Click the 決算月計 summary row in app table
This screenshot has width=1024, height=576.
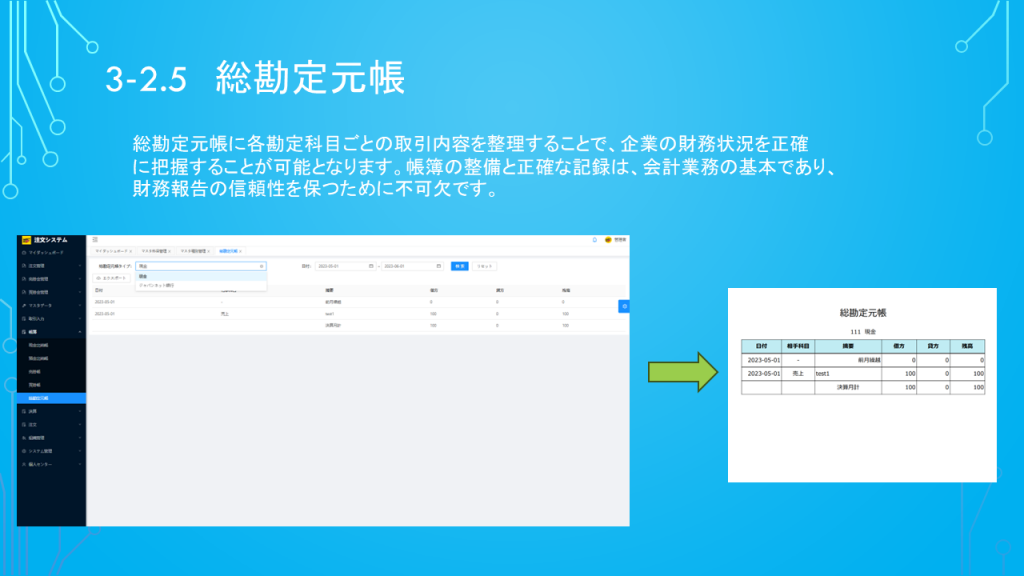coord(358,325)
